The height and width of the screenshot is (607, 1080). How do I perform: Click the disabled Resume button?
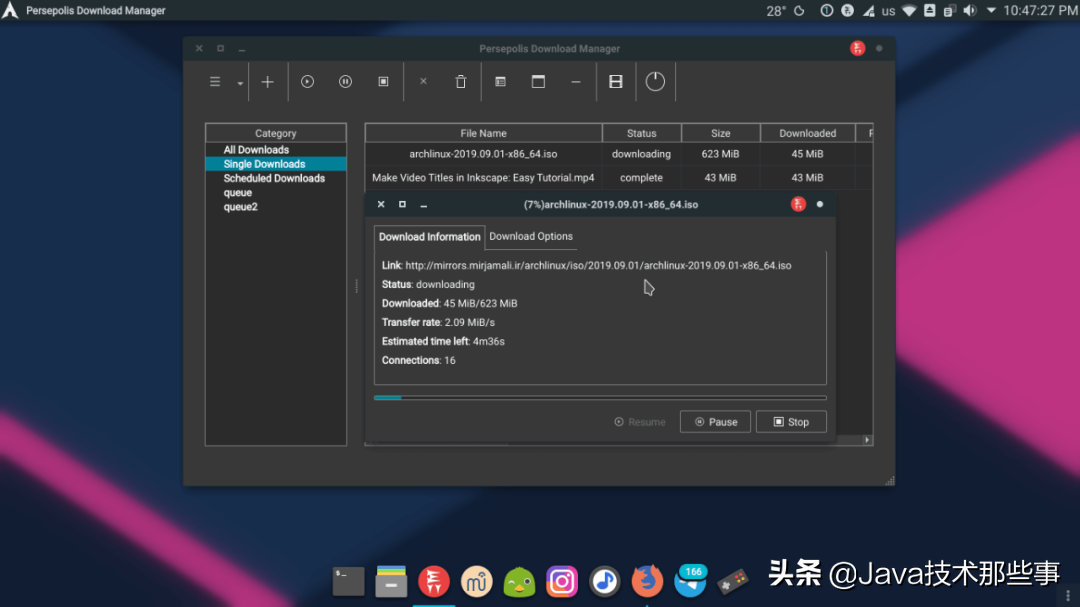[x=640, y=422]
